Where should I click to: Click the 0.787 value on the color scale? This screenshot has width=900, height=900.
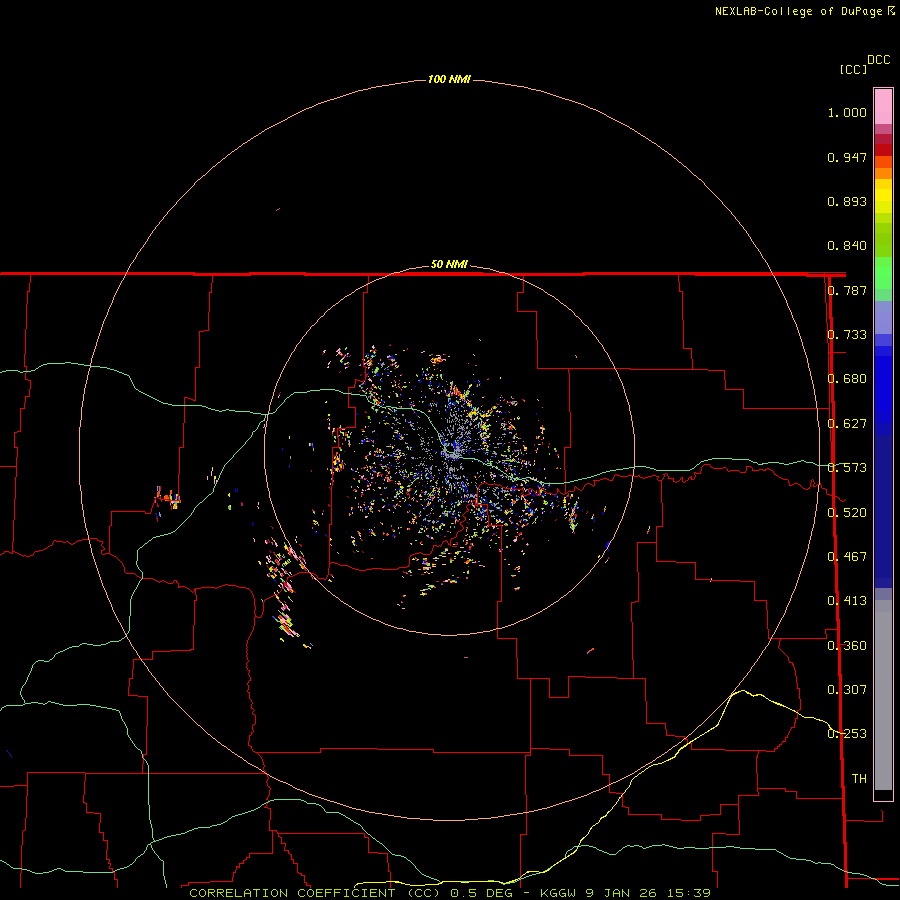(x=847, y=290)
